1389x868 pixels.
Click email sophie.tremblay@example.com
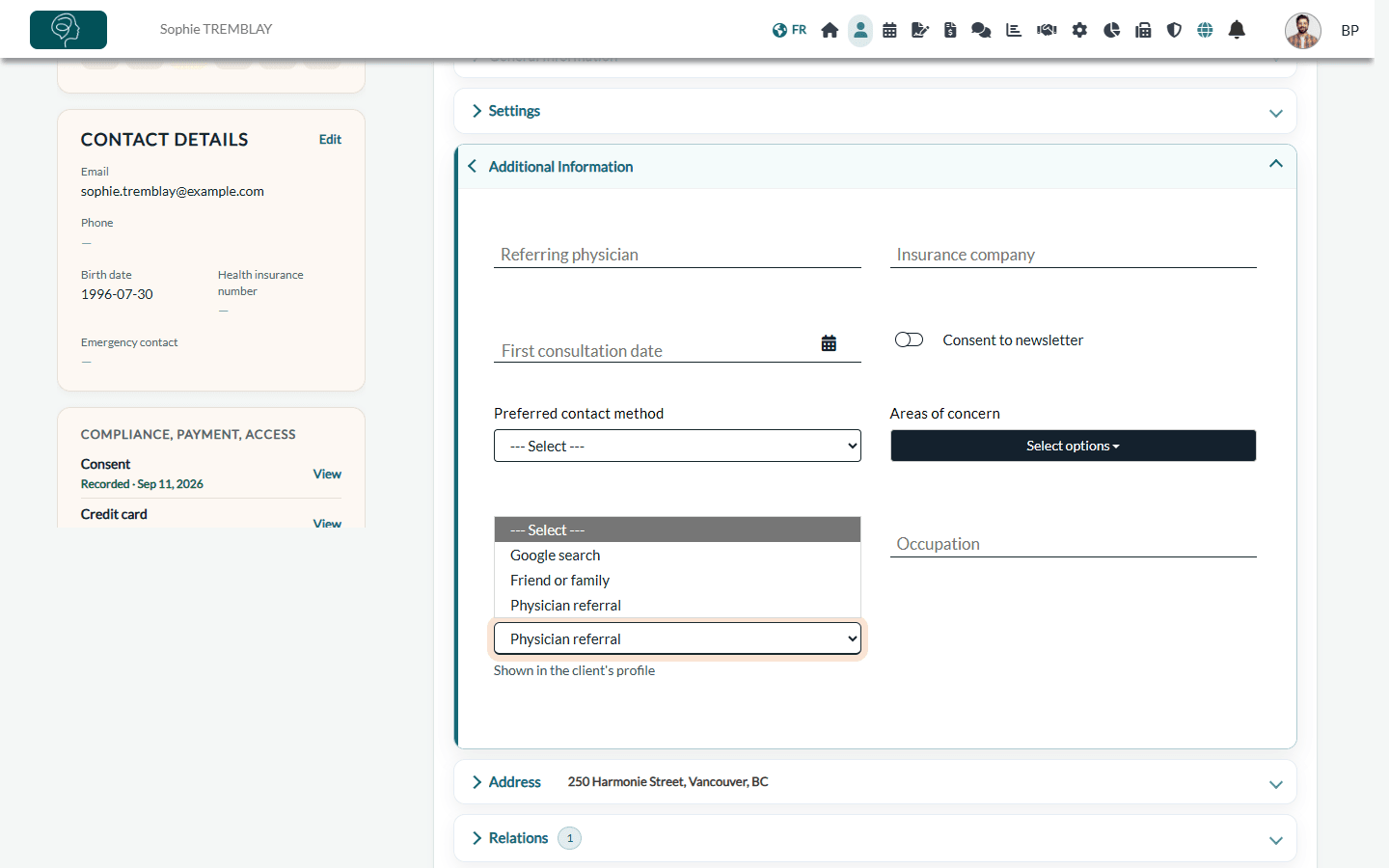point(173,191)
